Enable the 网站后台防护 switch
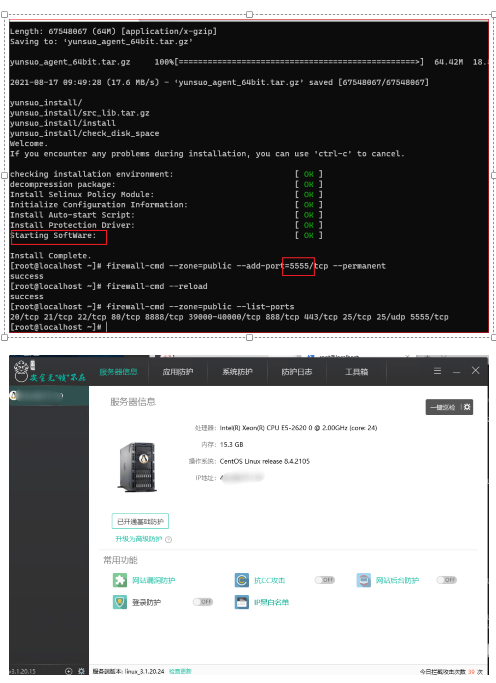 447,580
